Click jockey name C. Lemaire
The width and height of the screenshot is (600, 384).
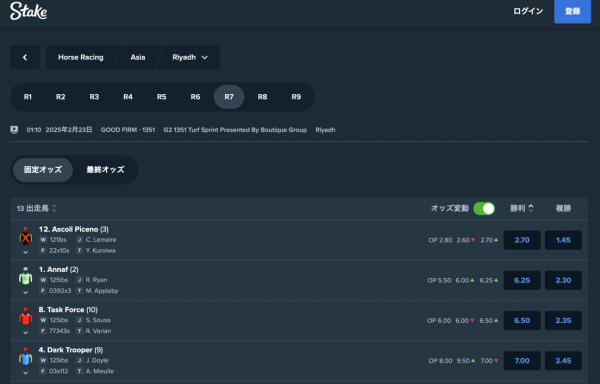(x=101, y=240)
